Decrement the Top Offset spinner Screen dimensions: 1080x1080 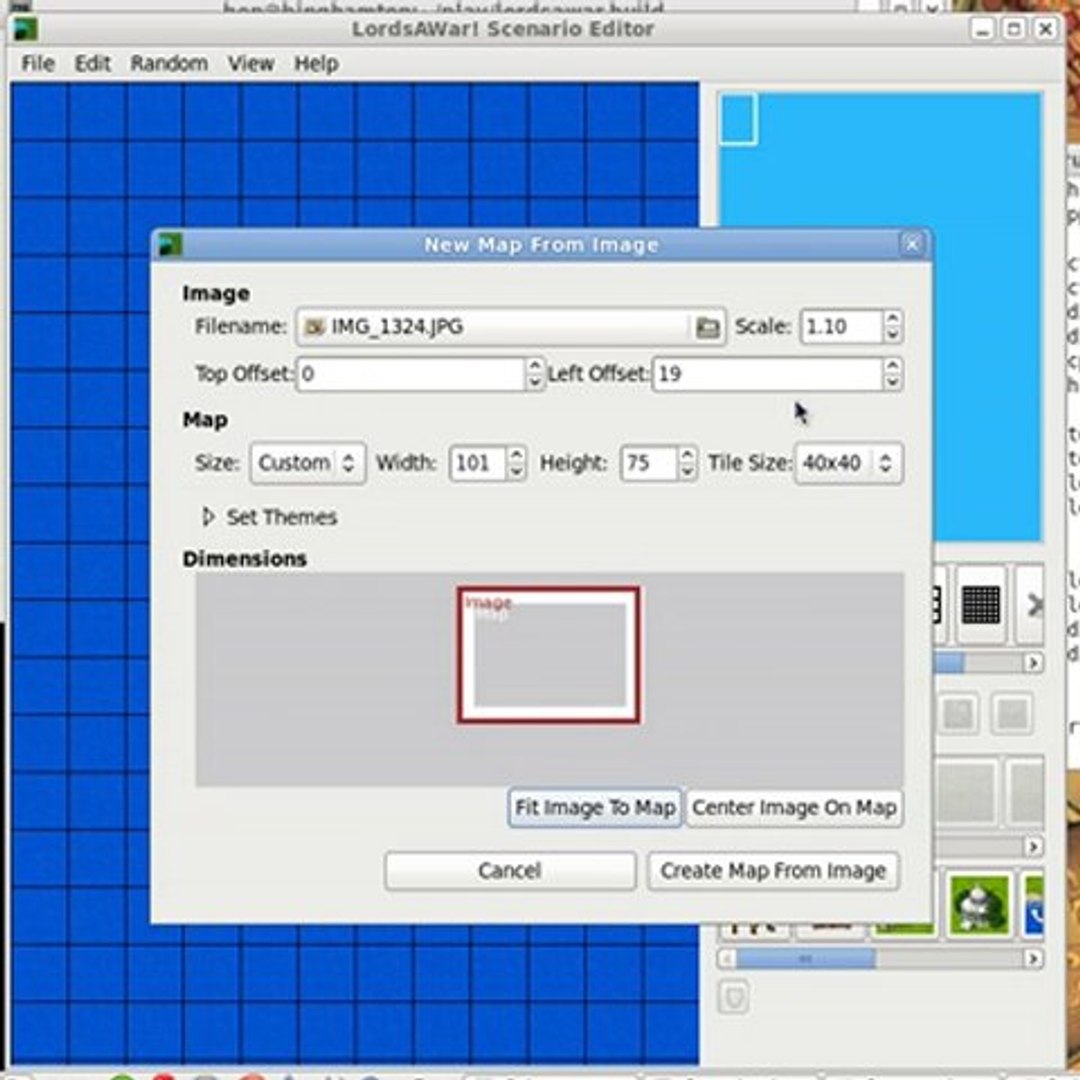(535, 382)
